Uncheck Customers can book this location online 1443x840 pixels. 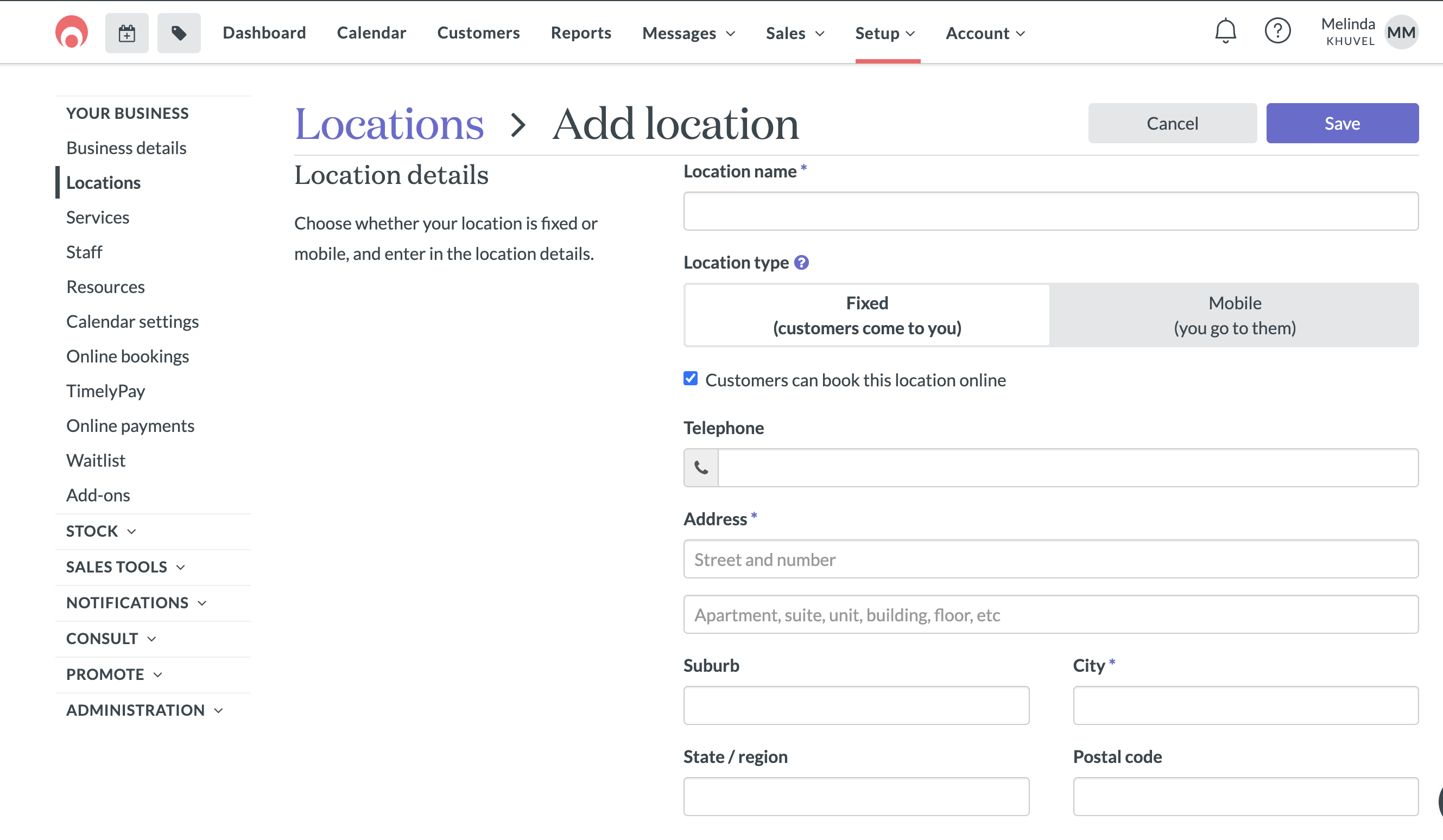coord(690,378)
